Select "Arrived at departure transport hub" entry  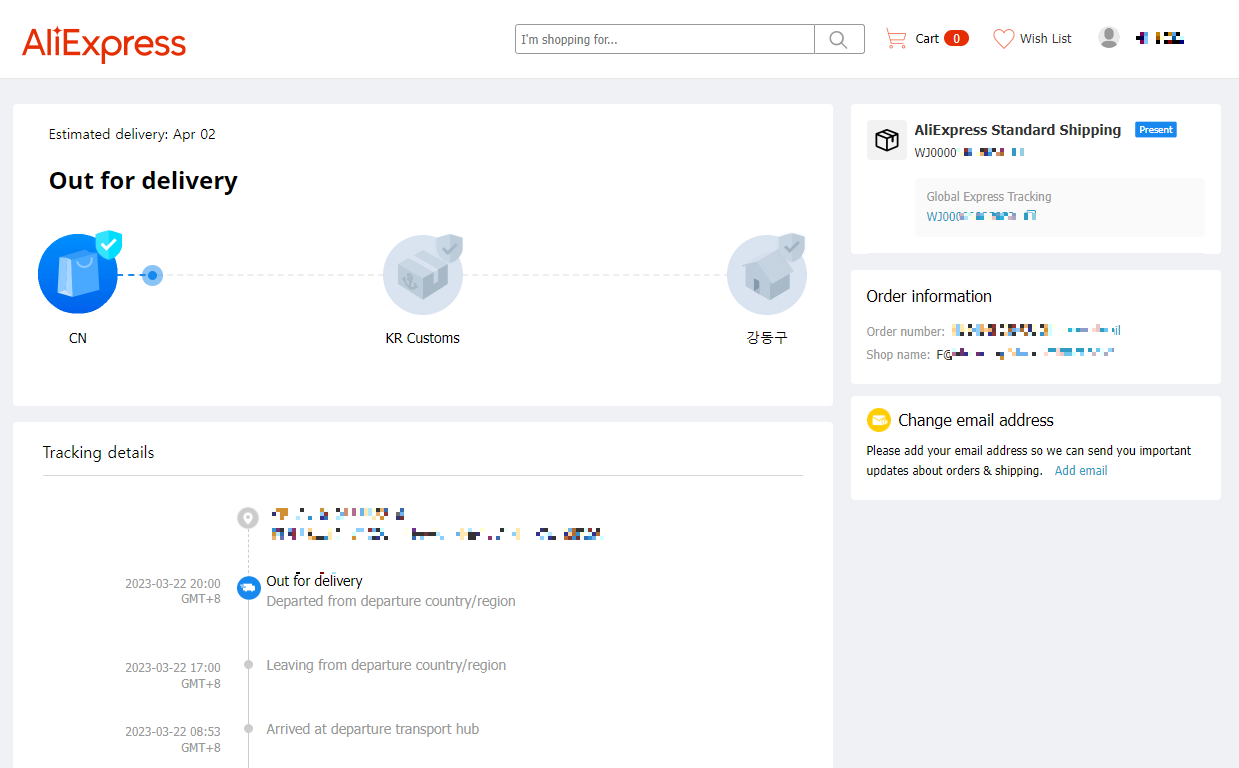pos(372,729)
